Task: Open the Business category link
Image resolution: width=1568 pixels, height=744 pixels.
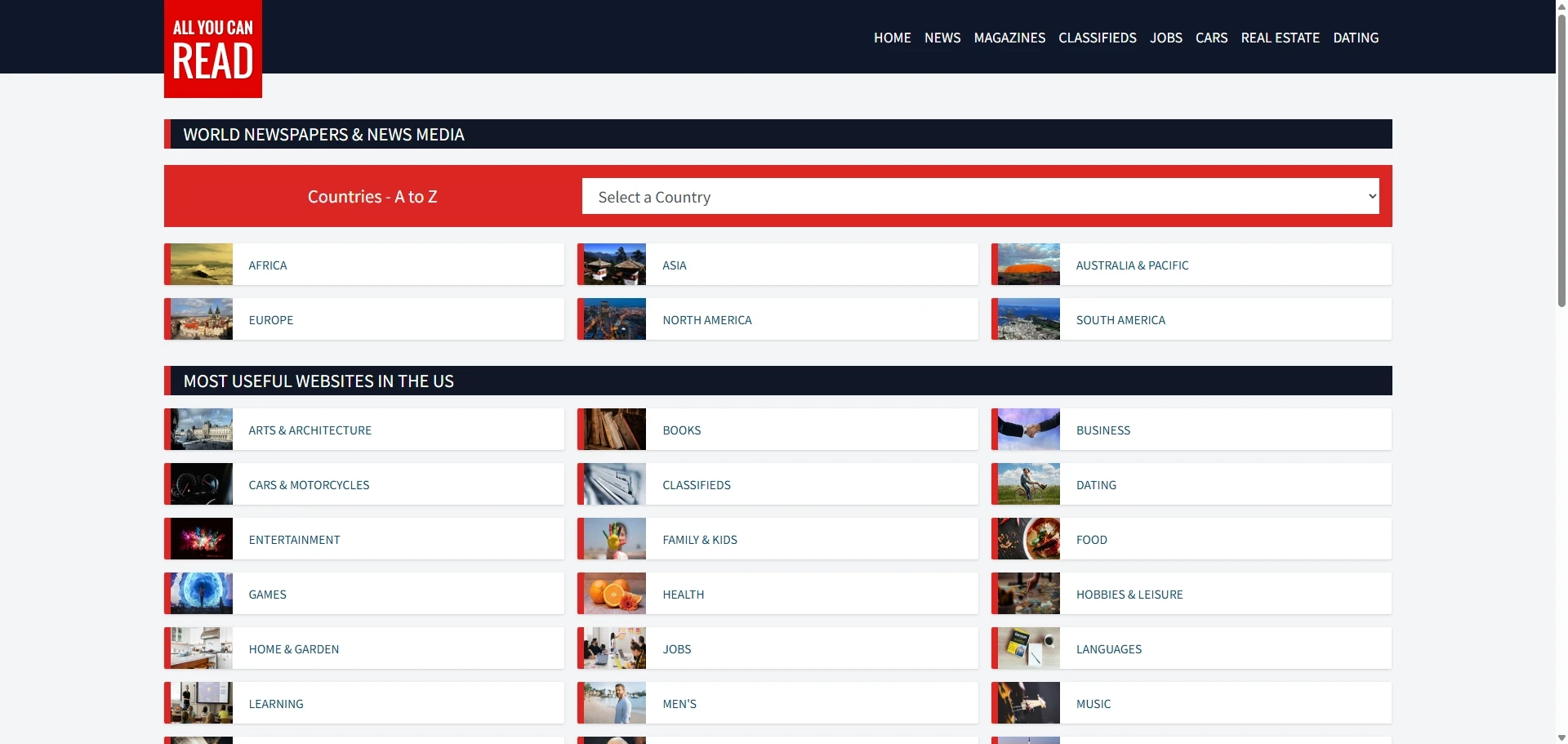Action: (1103, 430)
